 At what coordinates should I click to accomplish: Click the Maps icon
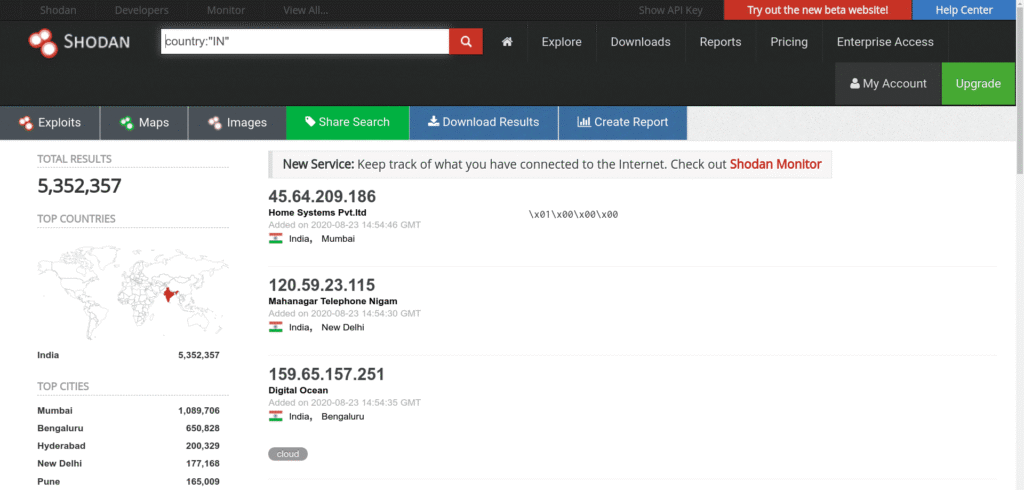pos(127,123)
